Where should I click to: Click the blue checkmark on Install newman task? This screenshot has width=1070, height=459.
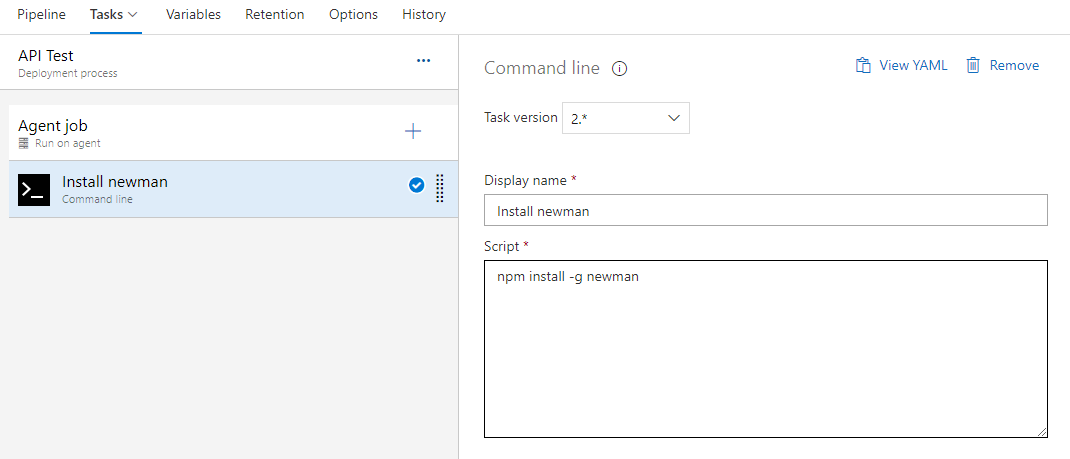[x=416, y=185]
